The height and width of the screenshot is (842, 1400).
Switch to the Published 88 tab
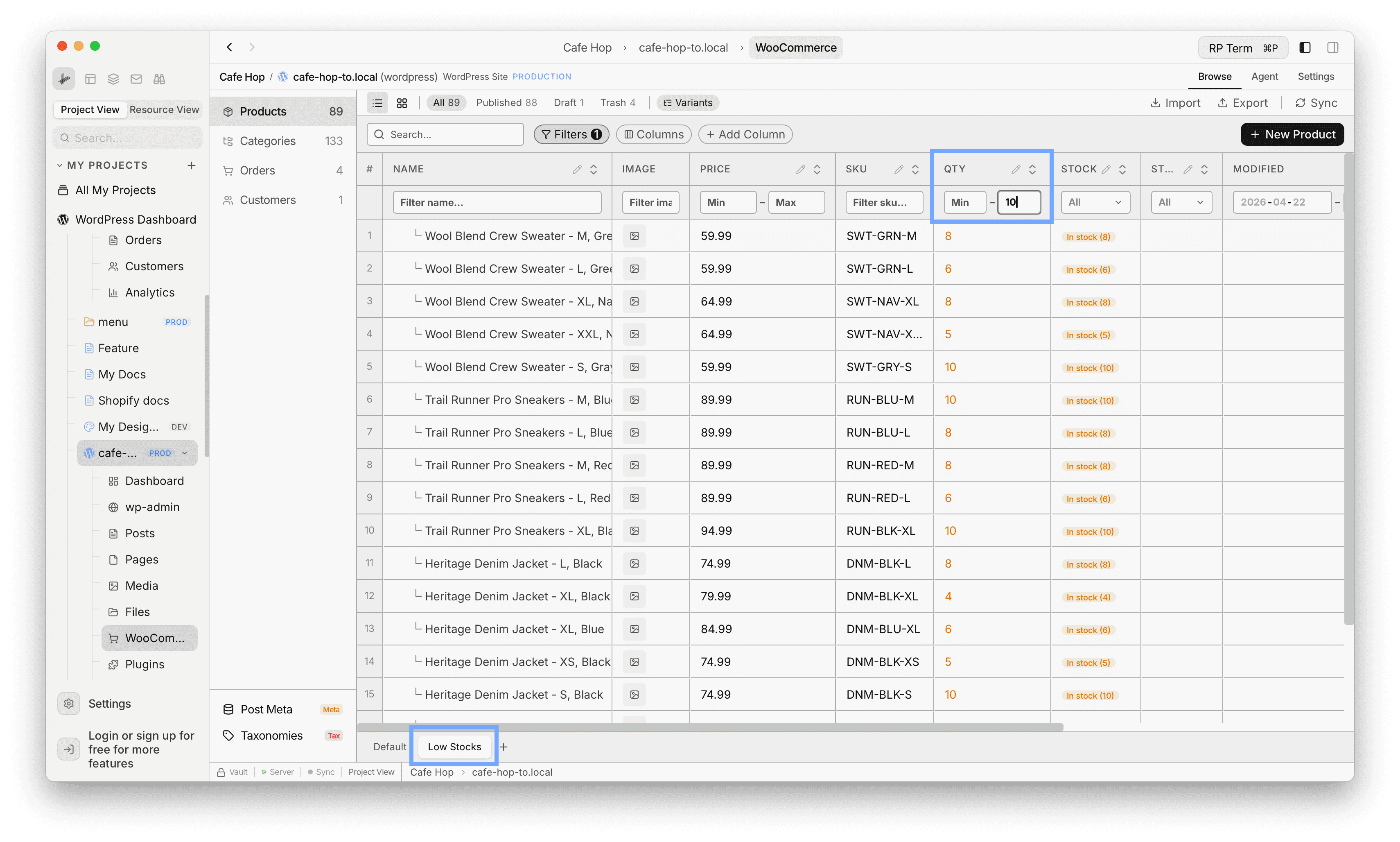coord(506,103)
